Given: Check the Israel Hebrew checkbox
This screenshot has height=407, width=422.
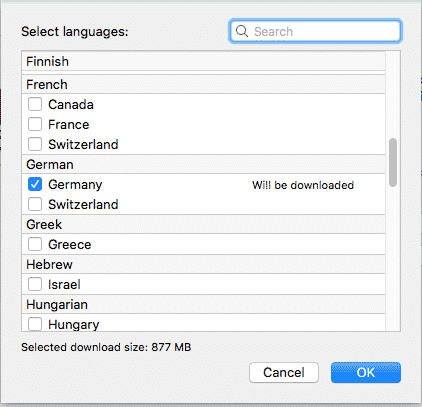Looking at the screenshot, I should (x=35, y=284).
